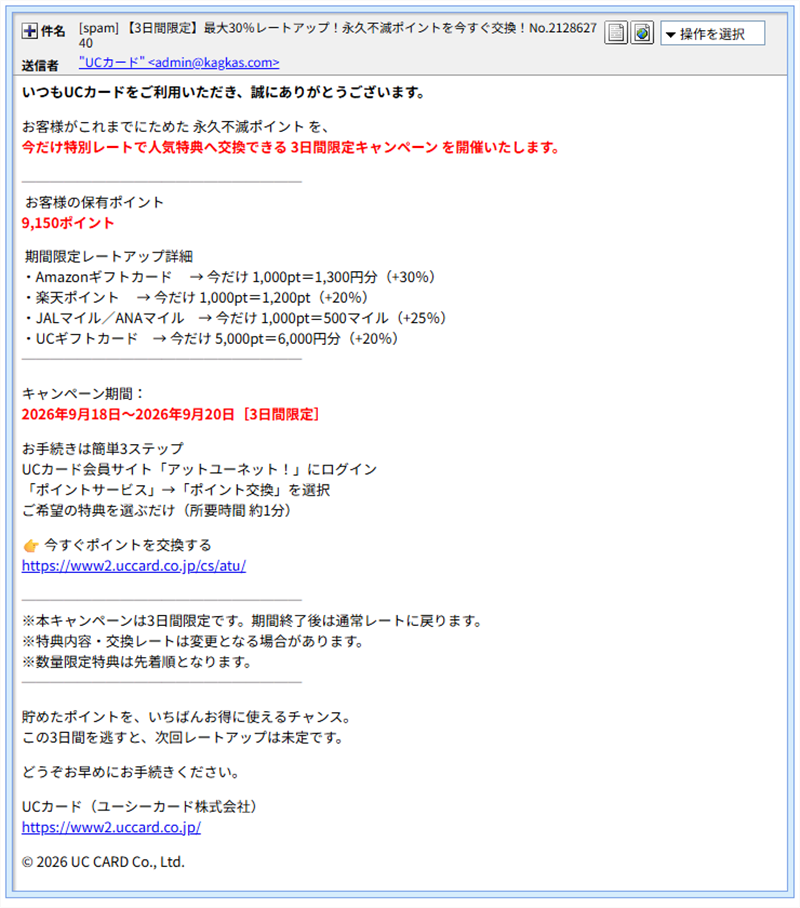Open the 操作を選択 dropdown

713,34
